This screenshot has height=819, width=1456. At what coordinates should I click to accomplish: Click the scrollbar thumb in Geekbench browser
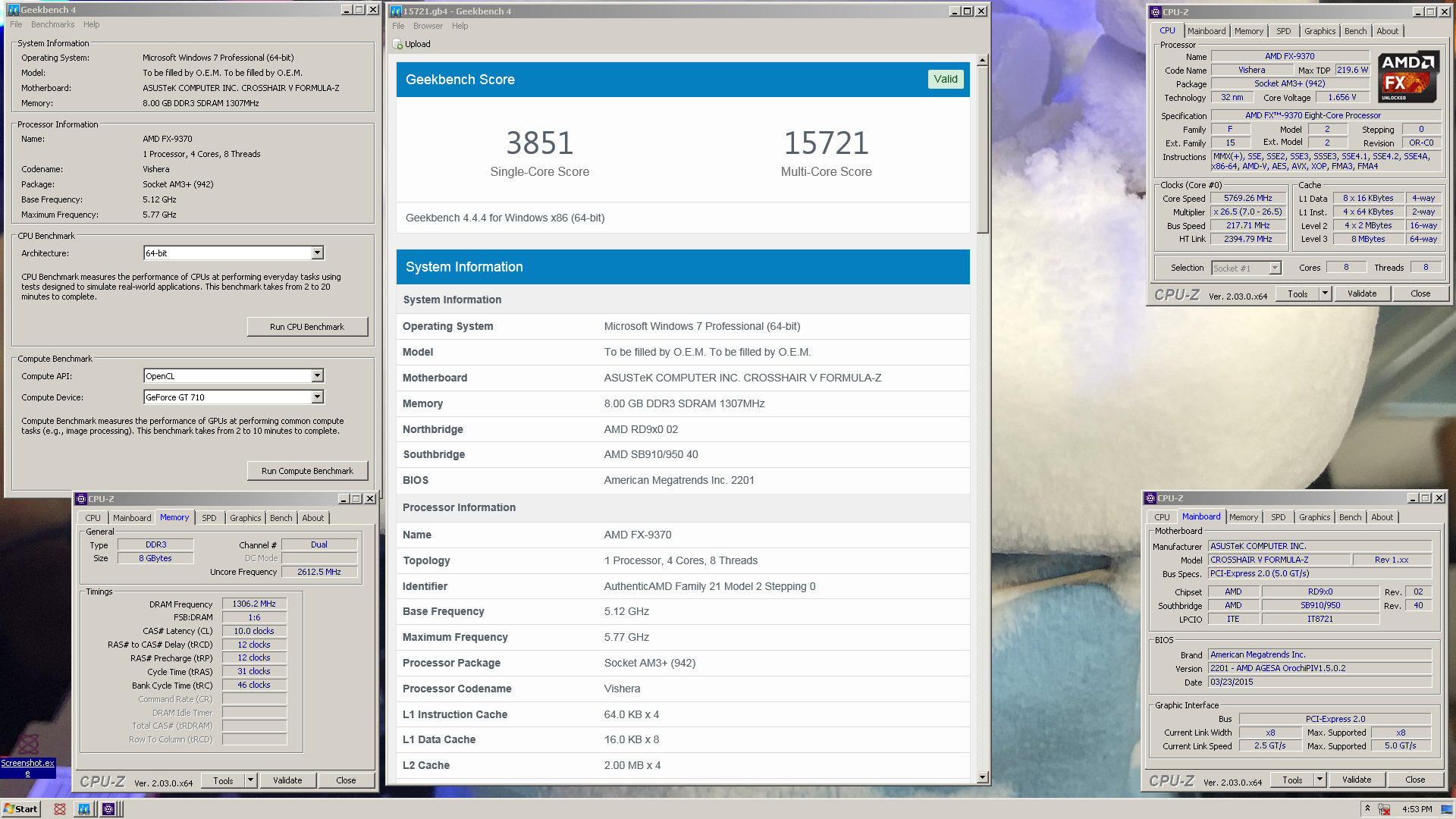click(x=983, y=150)
